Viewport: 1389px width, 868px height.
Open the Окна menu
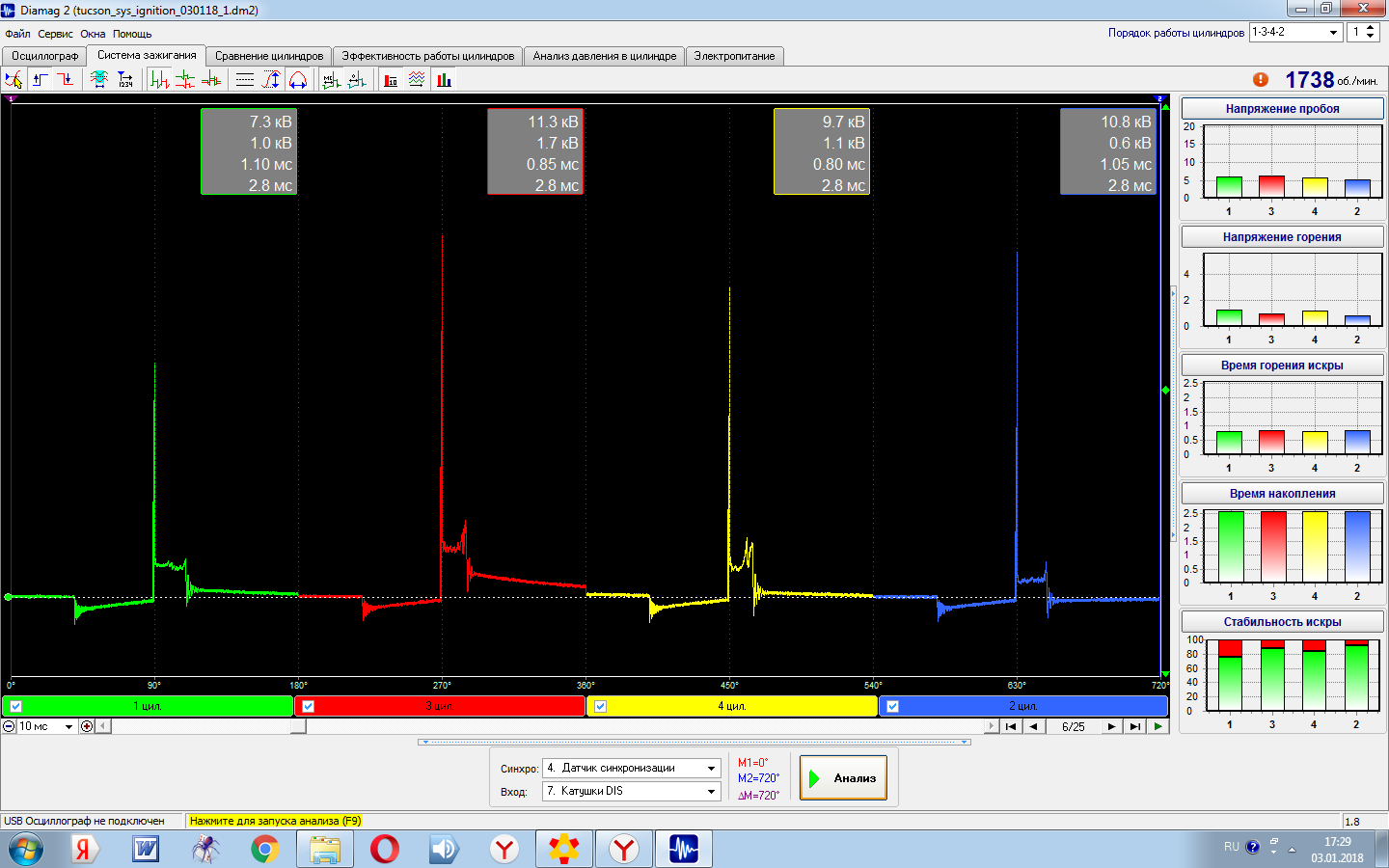pyautogui.click(x=93, y=34)
